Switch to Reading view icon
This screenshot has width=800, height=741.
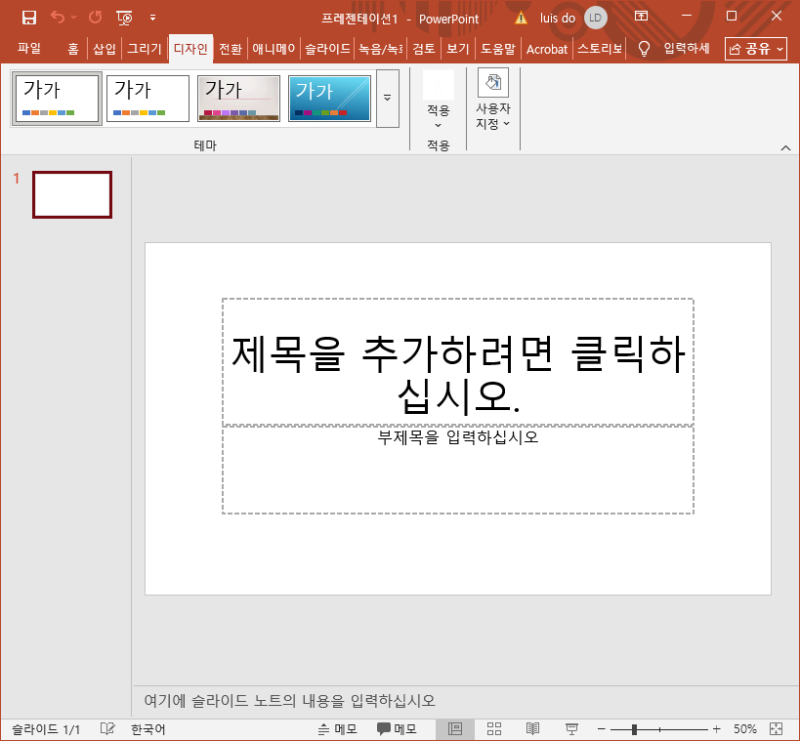coord(533,729)
